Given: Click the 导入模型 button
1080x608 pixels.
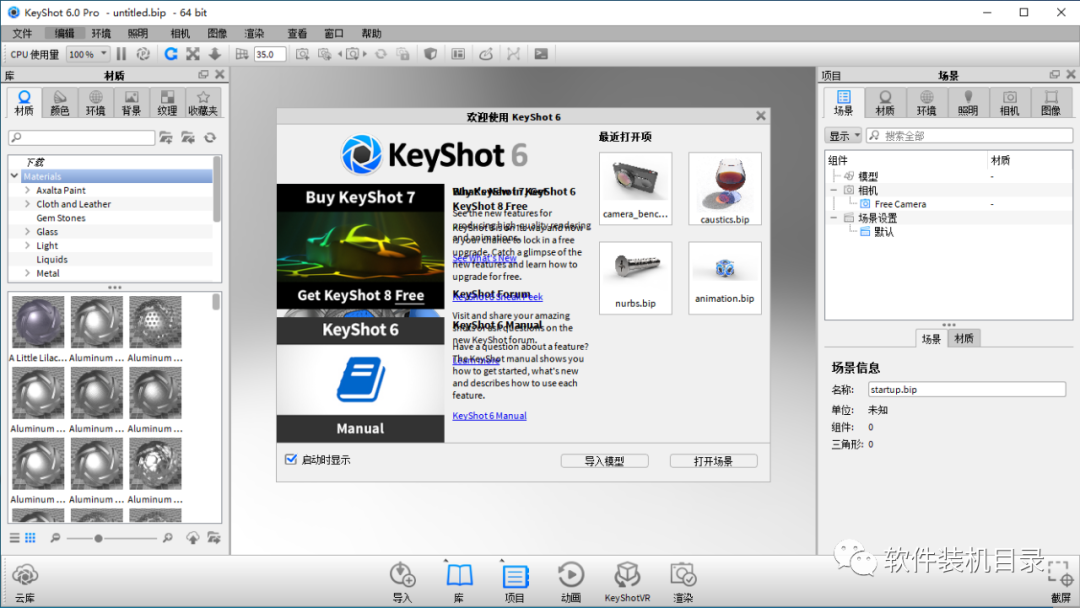Looking at the screenshot, I should point(604,461).
